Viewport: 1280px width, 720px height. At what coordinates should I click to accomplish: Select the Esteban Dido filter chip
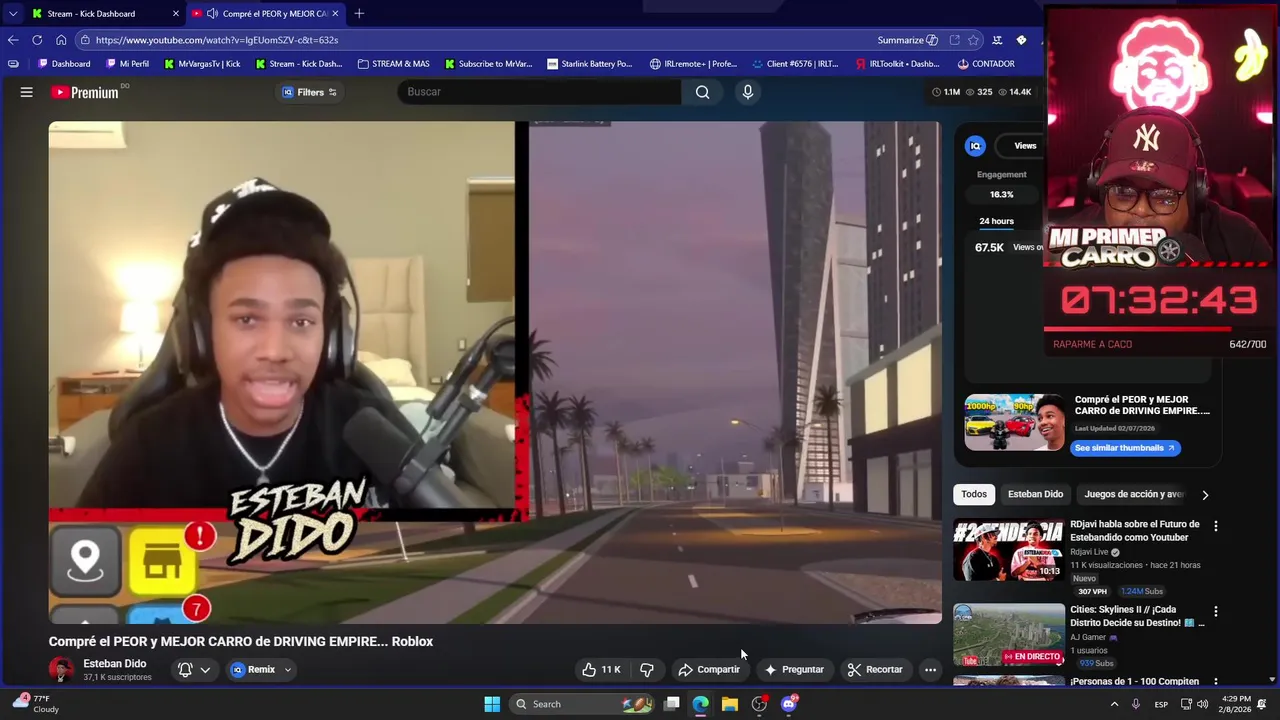point(1035,494)
